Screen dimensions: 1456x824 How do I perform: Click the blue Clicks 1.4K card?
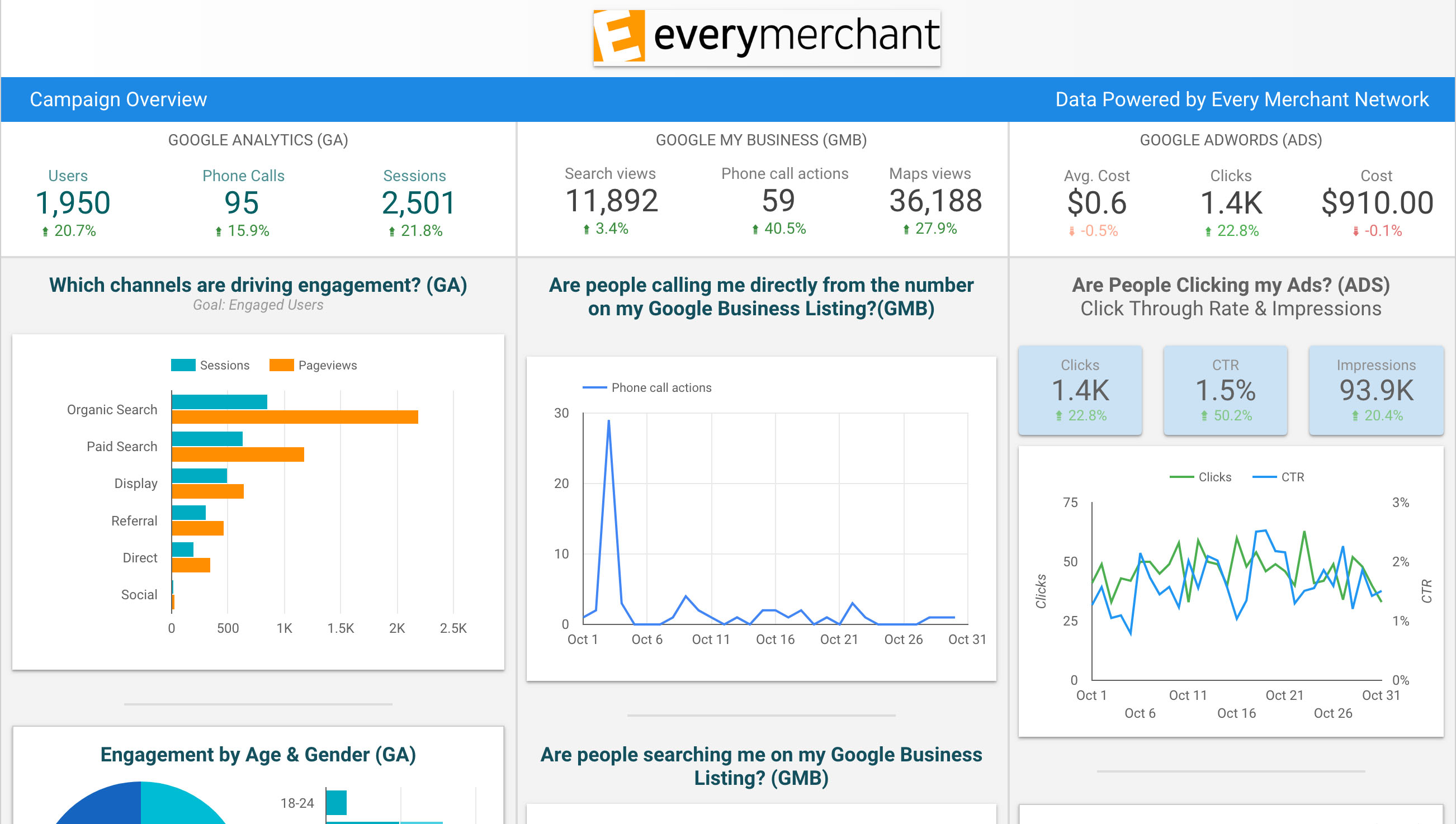1080,391
